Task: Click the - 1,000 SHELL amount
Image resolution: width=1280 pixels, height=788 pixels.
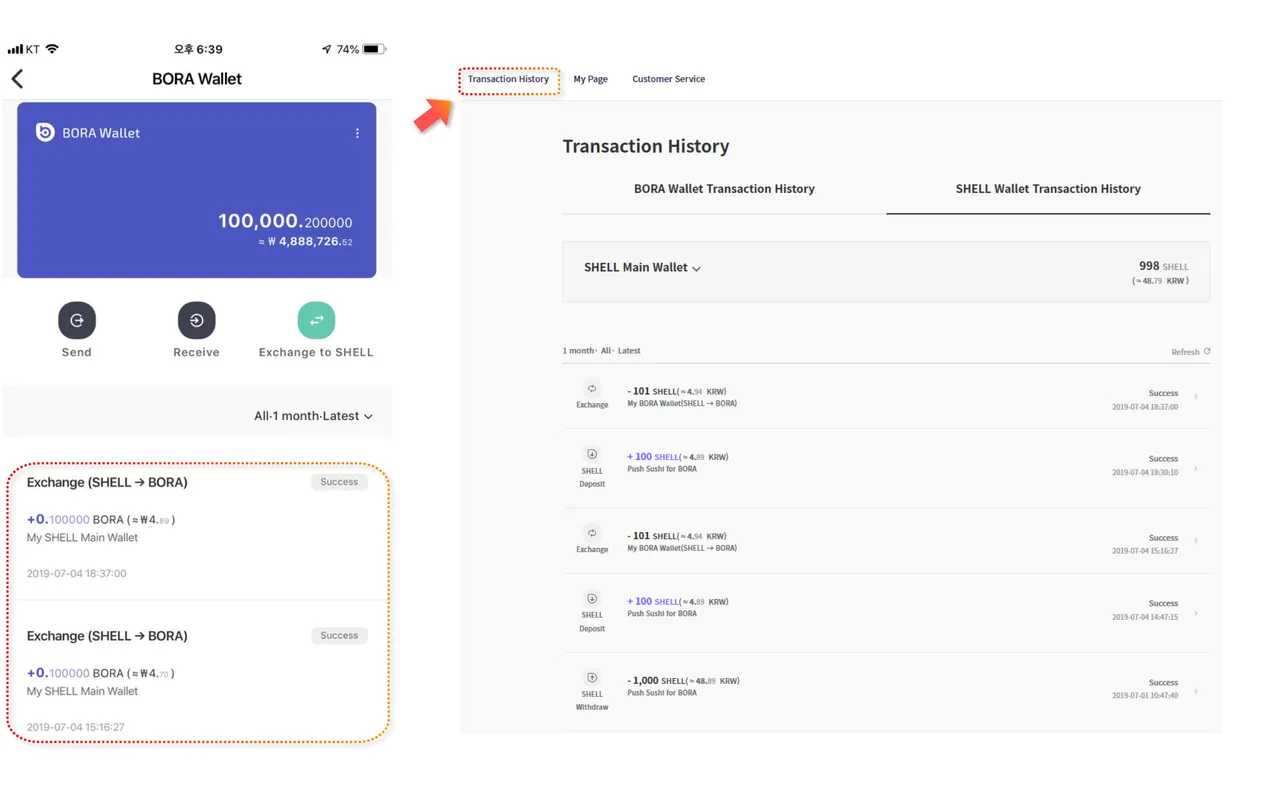Action: tap(656, 681)
